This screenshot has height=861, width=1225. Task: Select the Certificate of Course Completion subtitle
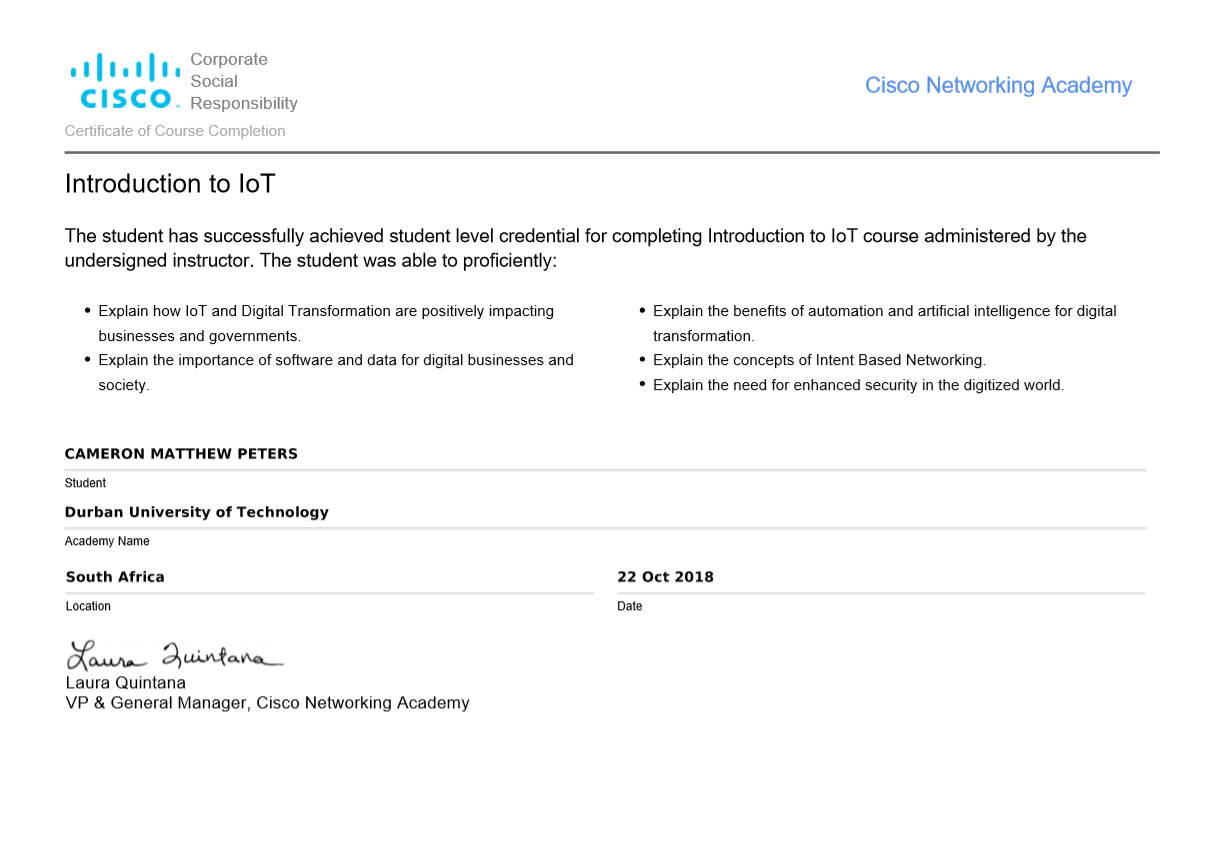[175, 131]
